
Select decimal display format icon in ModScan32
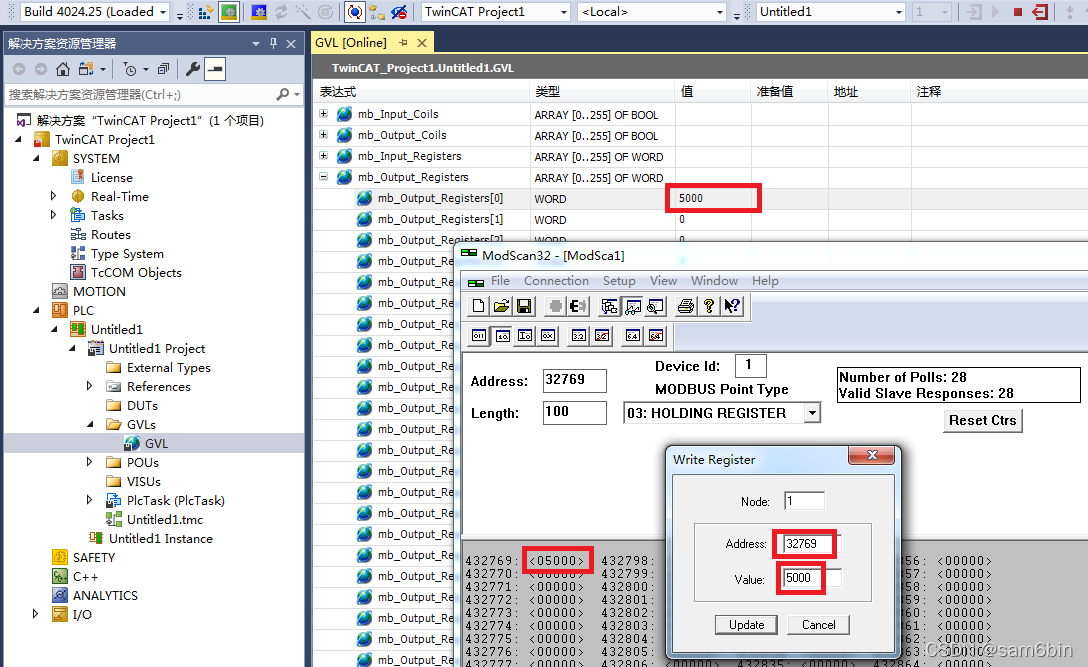click(x=502, y=336)
